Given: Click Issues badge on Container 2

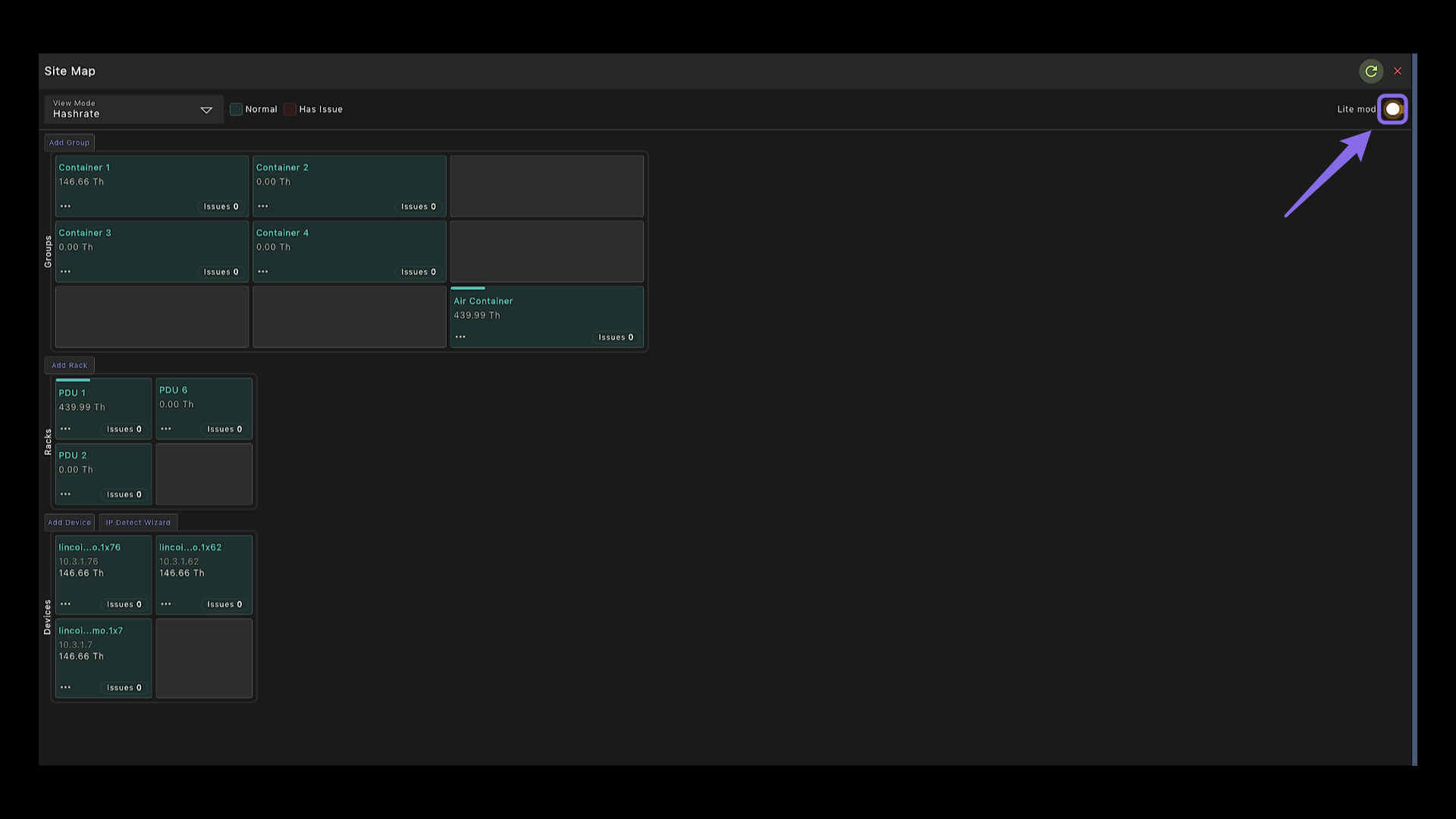Looking at the screenshot, I should (x=419, y=206).
